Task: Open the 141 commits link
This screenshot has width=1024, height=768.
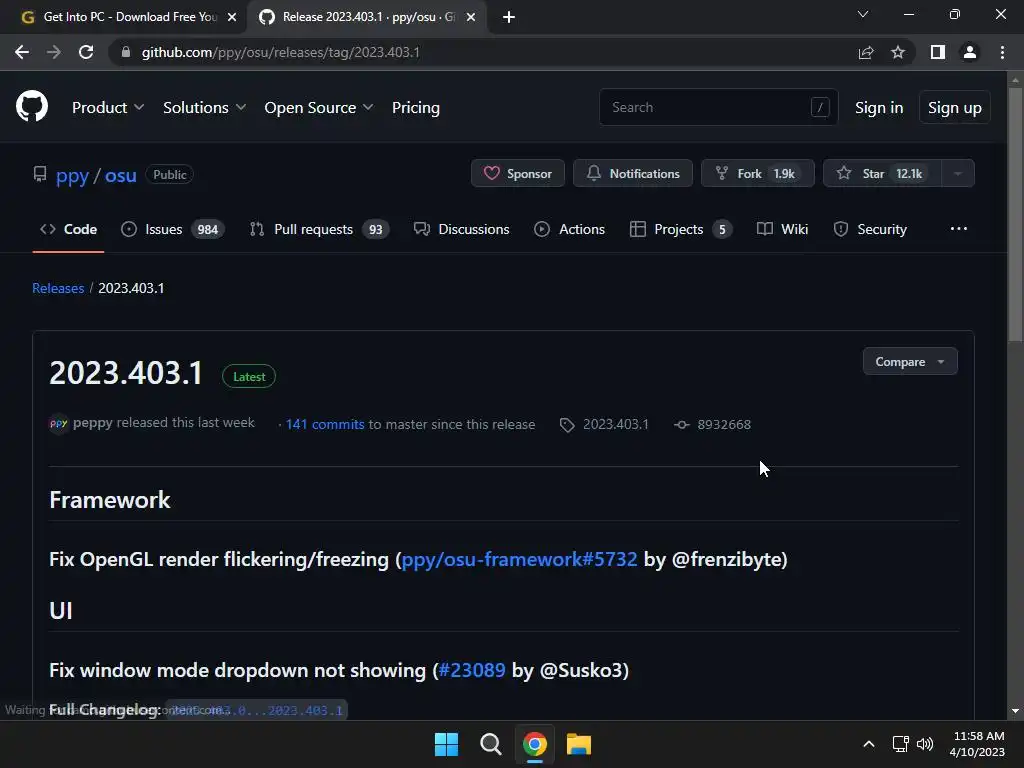Action: point(325,424)
